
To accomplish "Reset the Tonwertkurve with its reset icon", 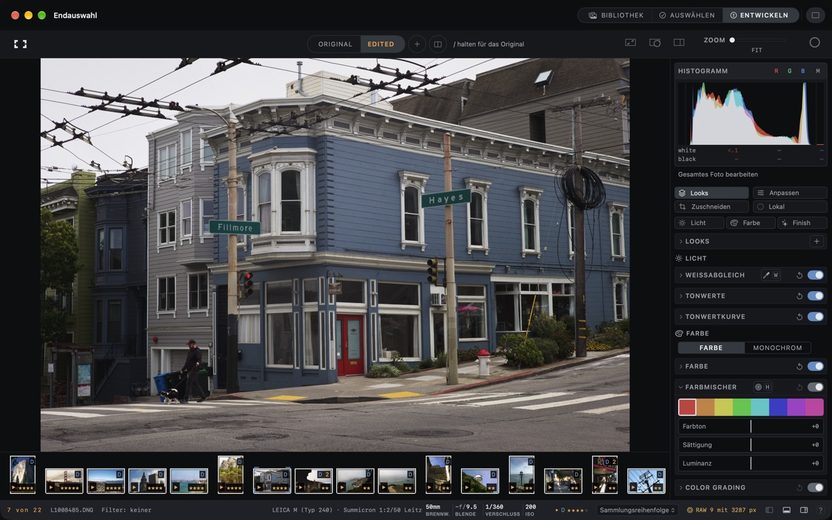I will [x=799, y=317].
